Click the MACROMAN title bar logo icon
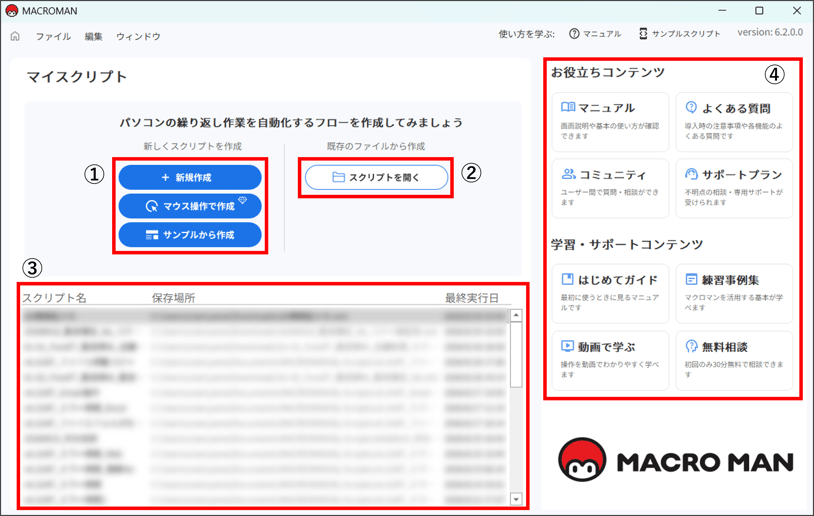Image resolution: width=814 pixels, height=516 pixels. 11,10
